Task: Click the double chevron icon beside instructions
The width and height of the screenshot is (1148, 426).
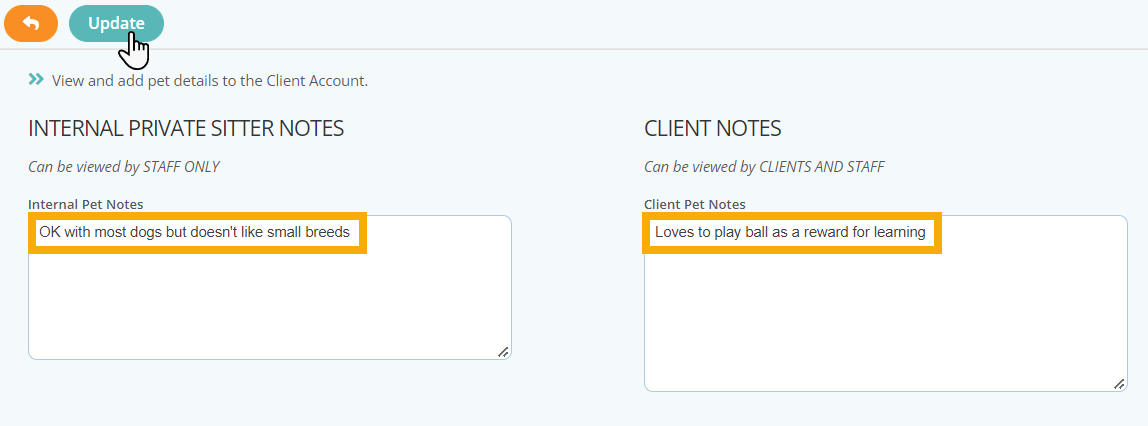Action: 37,79
